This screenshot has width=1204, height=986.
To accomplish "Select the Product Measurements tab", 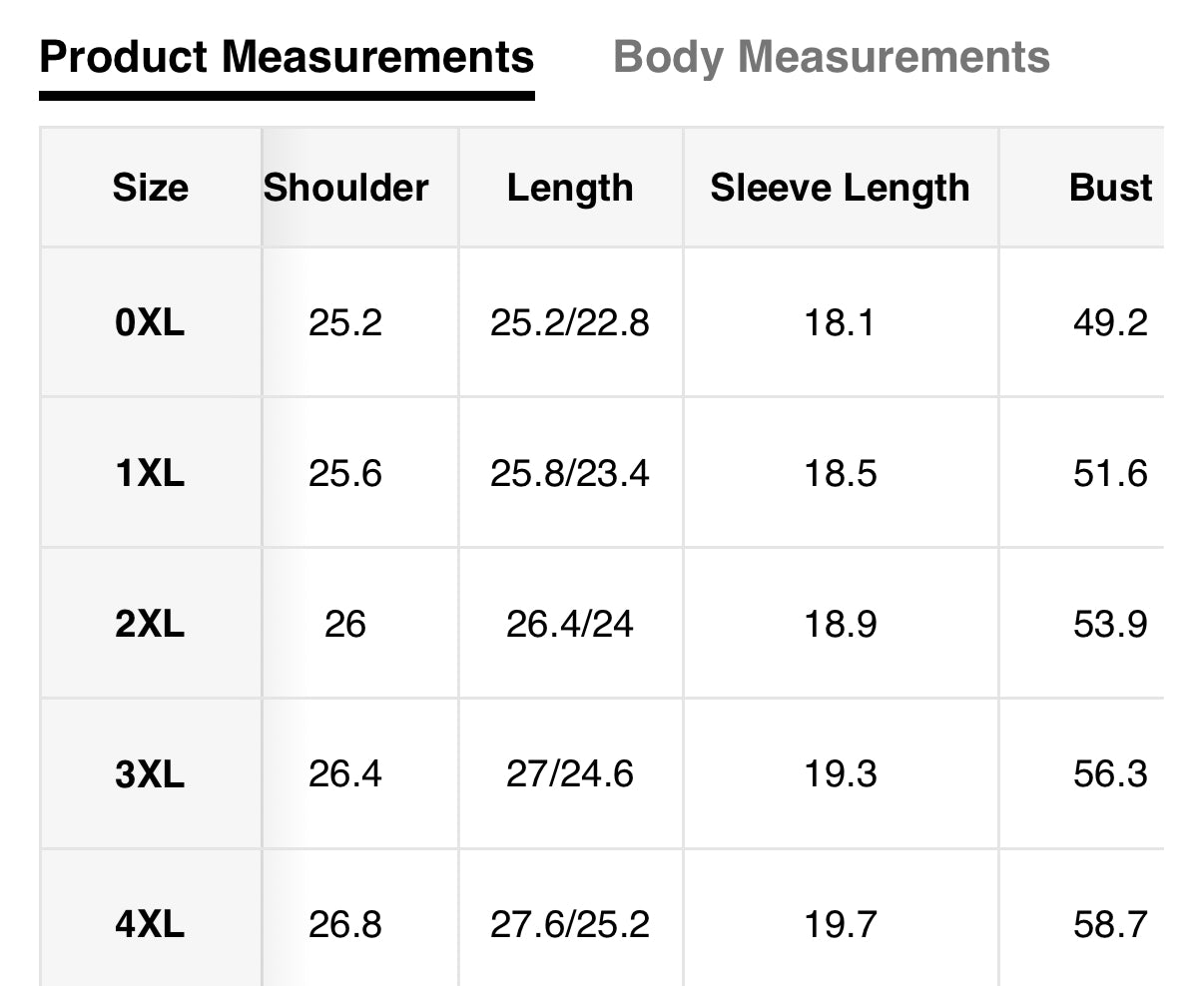I will pyautogui.click(x=287, y=57).
